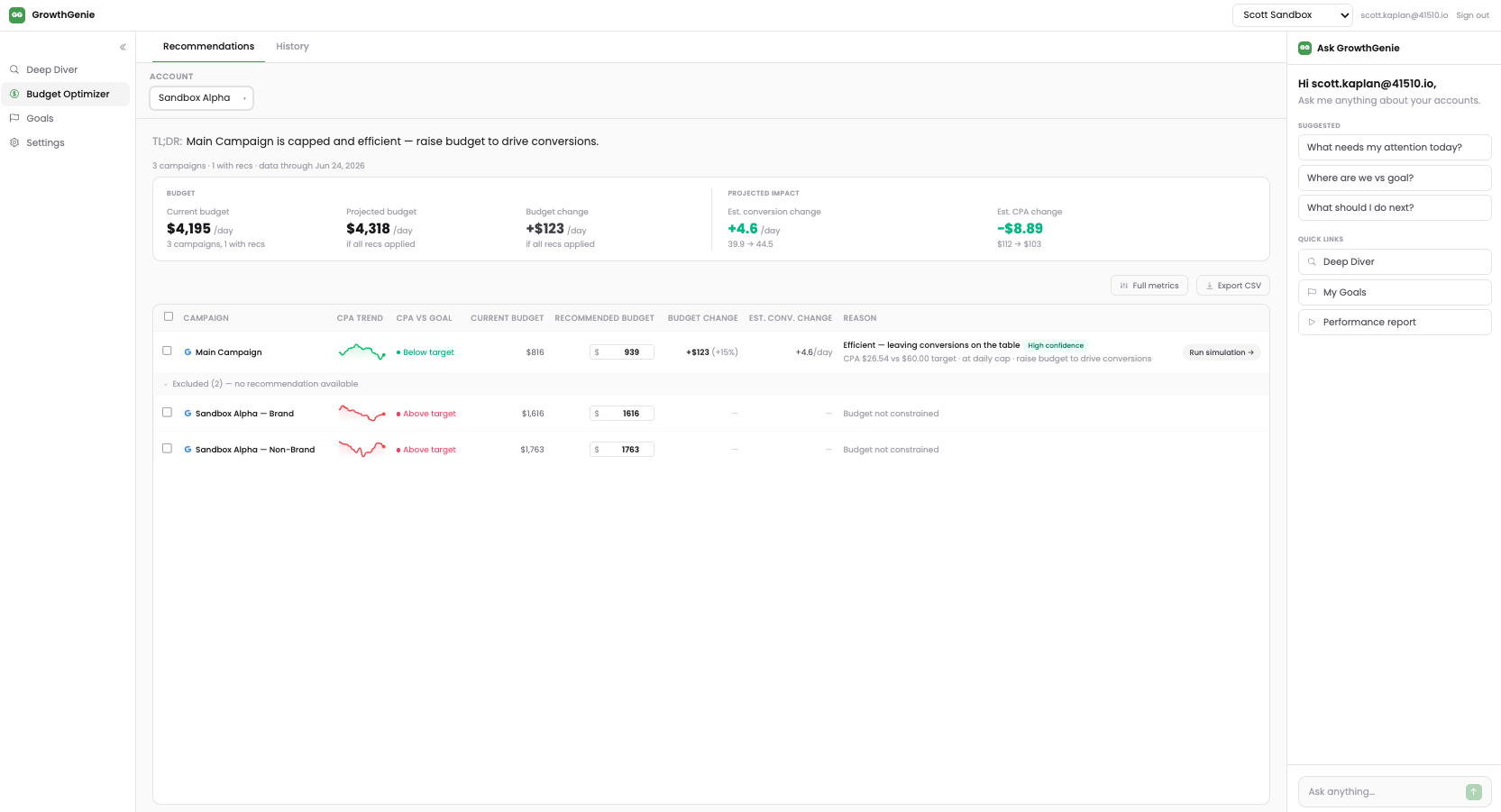Click Main Campaign $816 current budget
This screenshot has width=1501, height=812.
click(x=535, y=352)
